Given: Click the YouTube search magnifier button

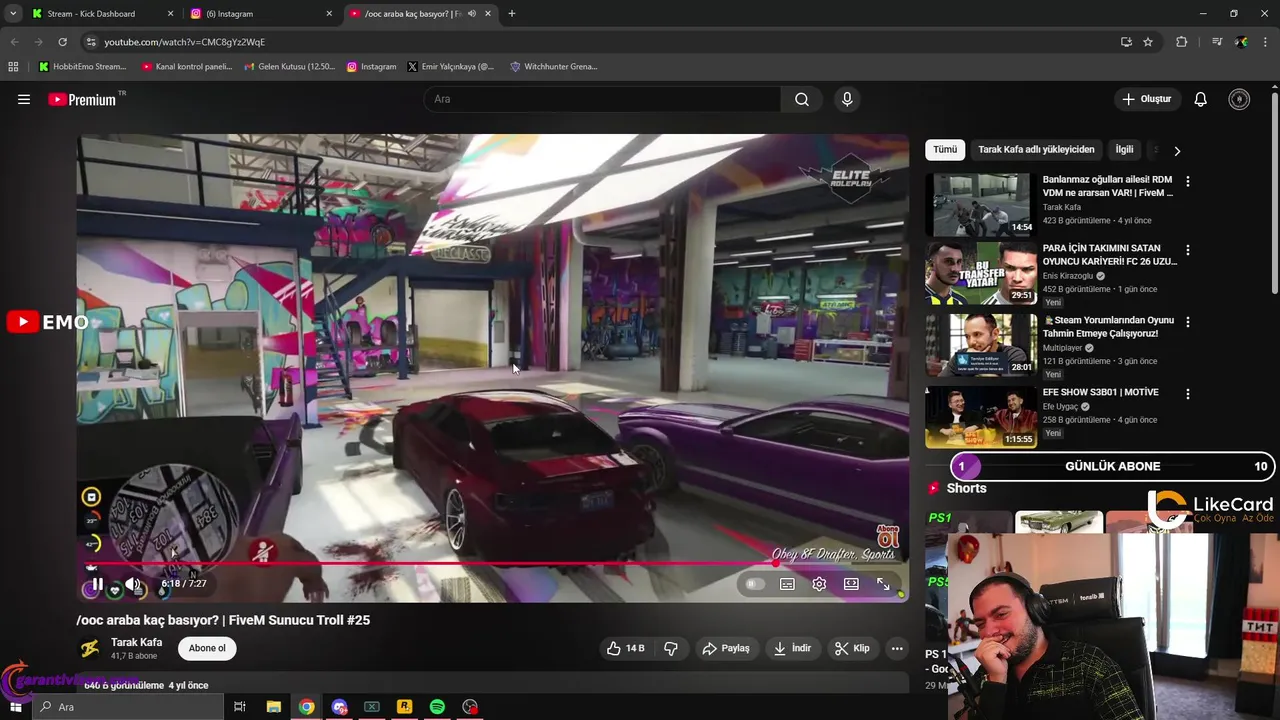Looking at the screenshot, I should 802,99.
